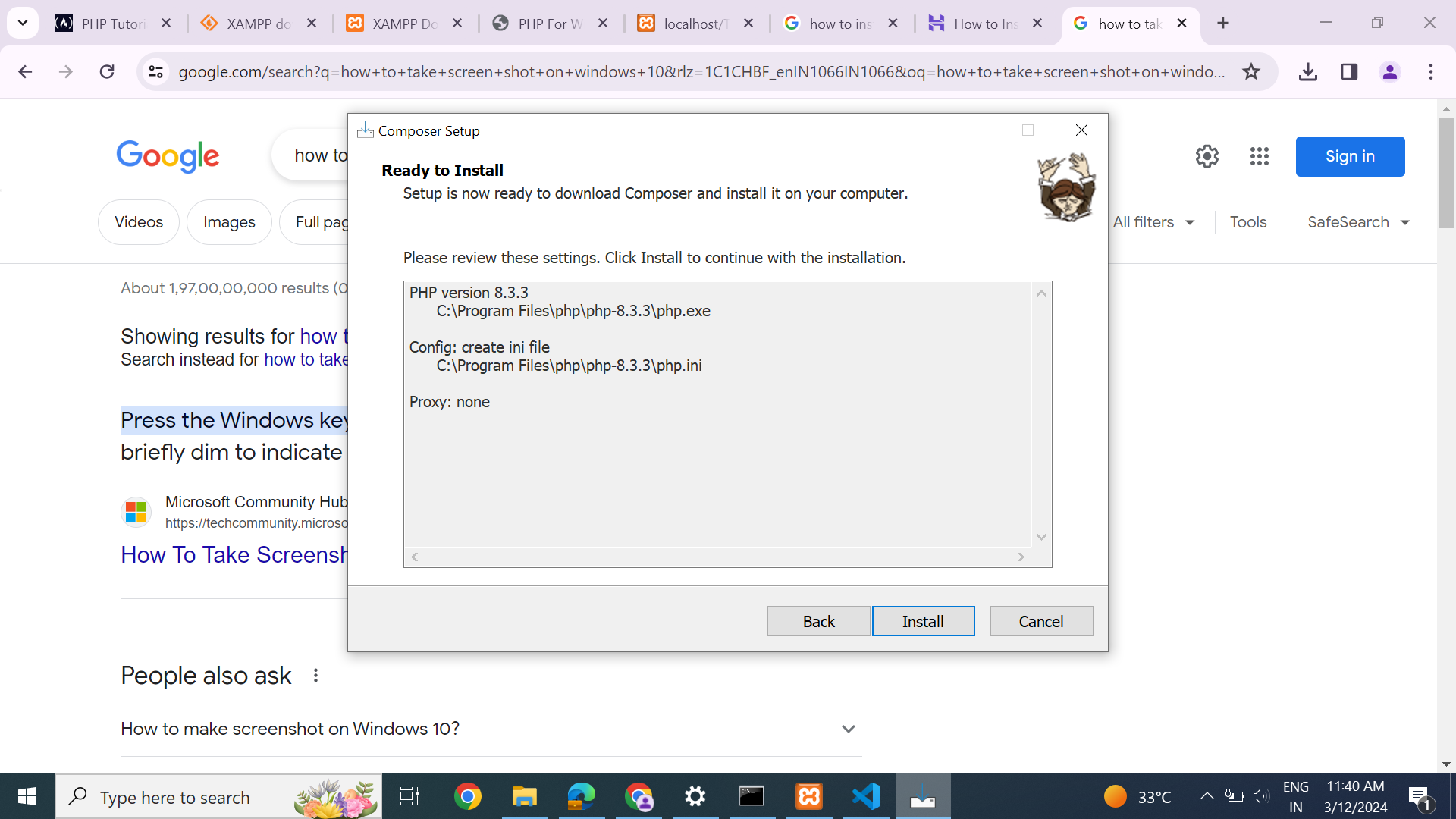Open Chrome downloads icon

(x=1308, y=71)
